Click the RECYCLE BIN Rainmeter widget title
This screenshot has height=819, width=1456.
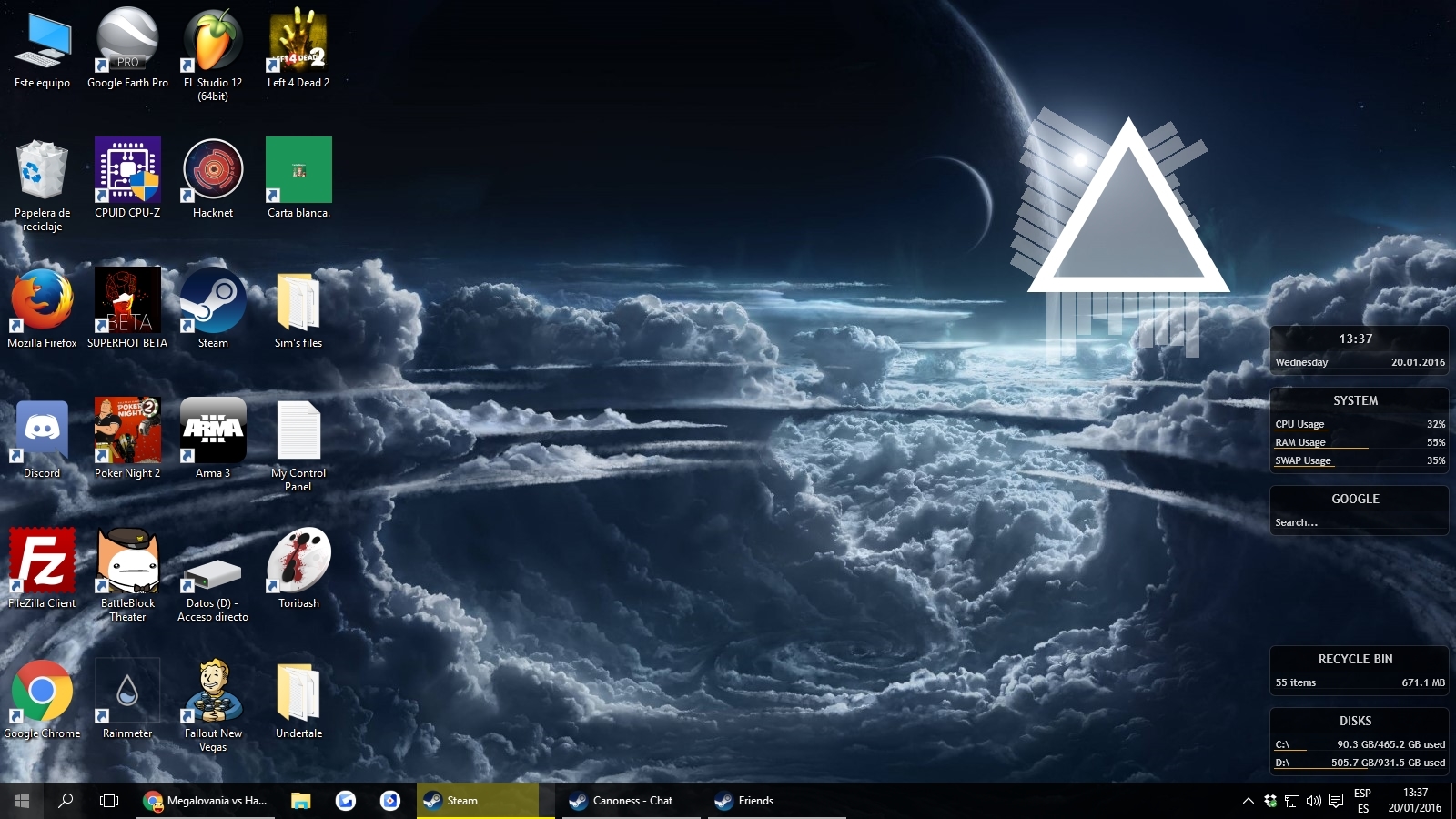coord(1355,659)
